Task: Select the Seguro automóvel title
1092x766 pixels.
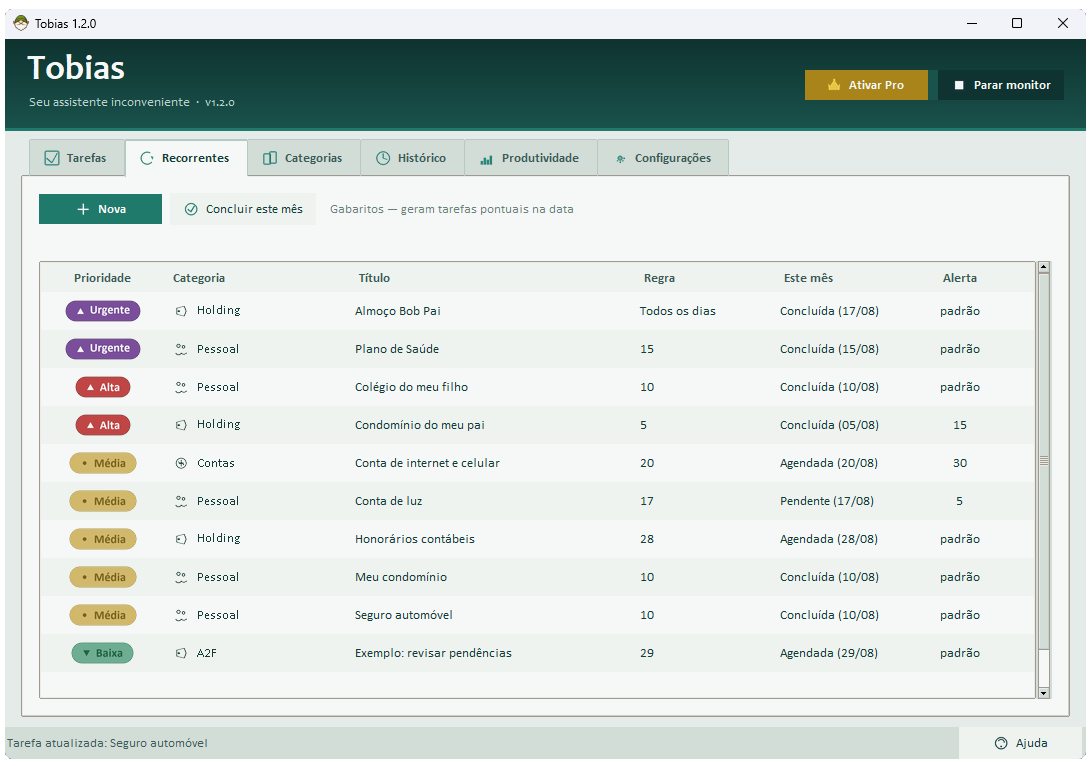Action: [x=404, y=615]
